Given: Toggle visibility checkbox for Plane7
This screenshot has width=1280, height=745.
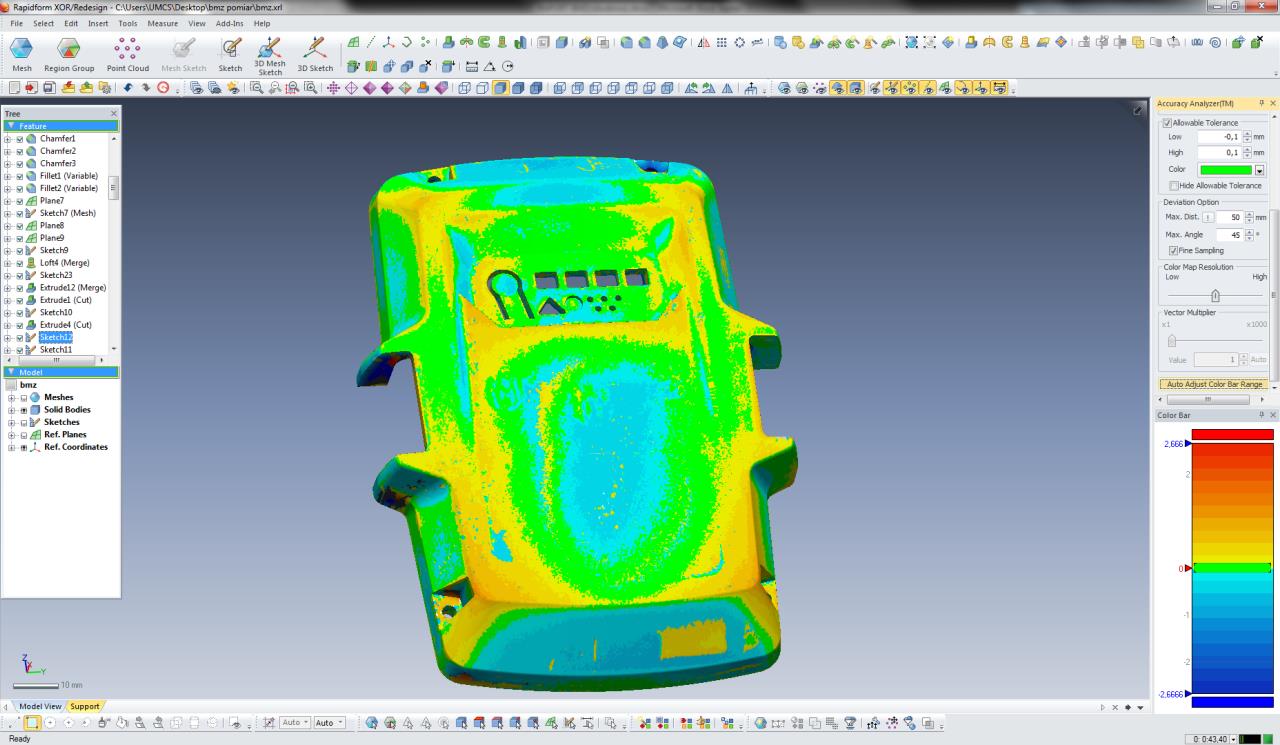Looking at the screenshot, I should point(20,201).
